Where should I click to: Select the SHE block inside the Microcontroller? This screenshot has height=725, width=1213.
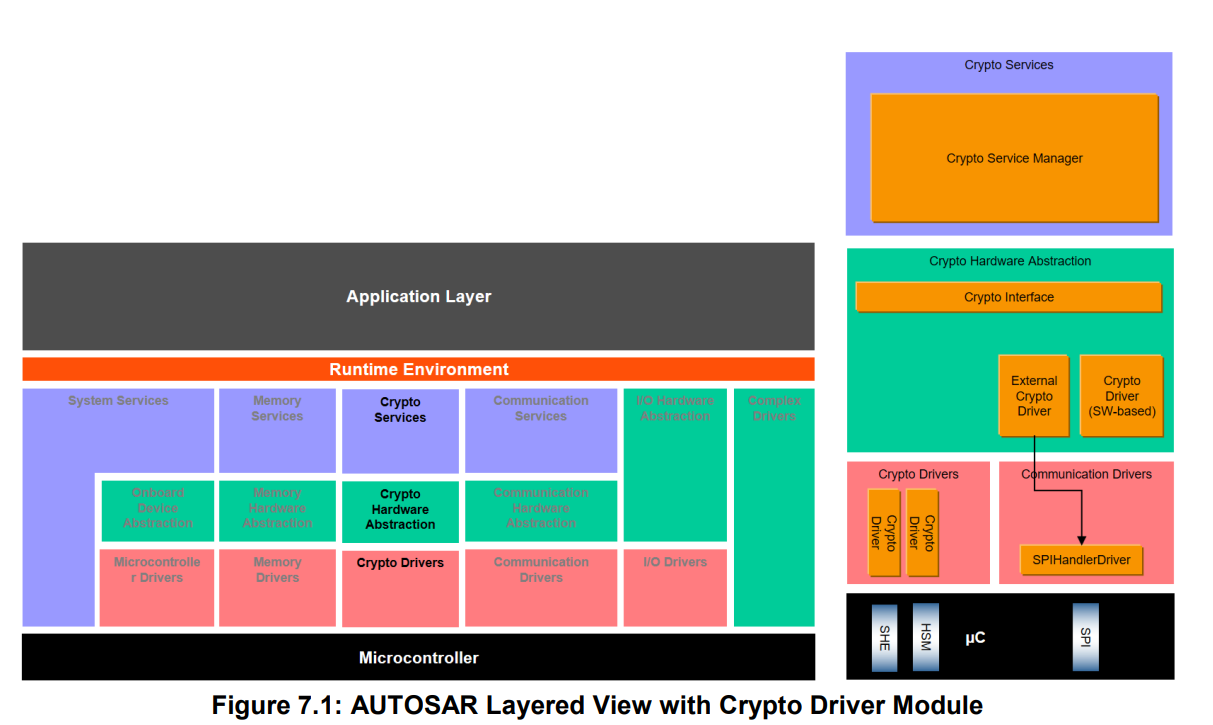[x=884, y=637]
